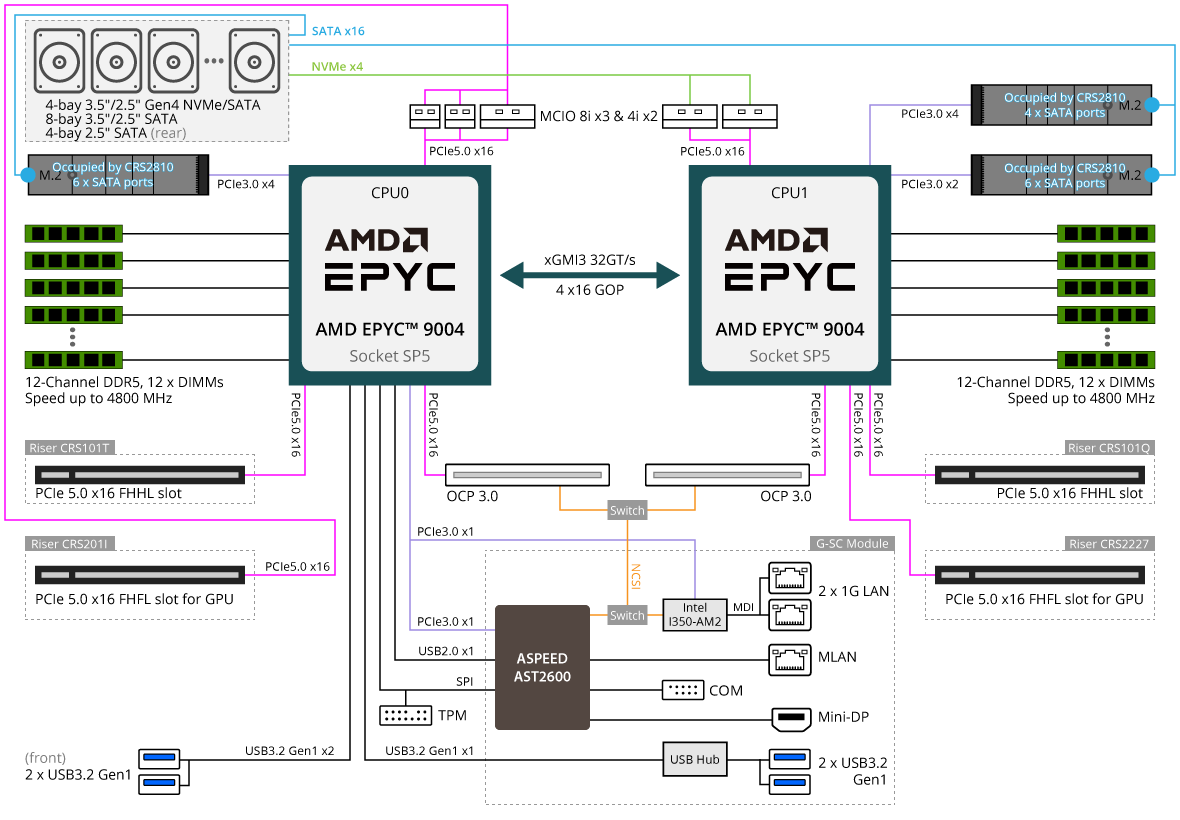Click the "NVMe x4" label
This screenshot has width=1180, height=820.
(x=337, y=66)
